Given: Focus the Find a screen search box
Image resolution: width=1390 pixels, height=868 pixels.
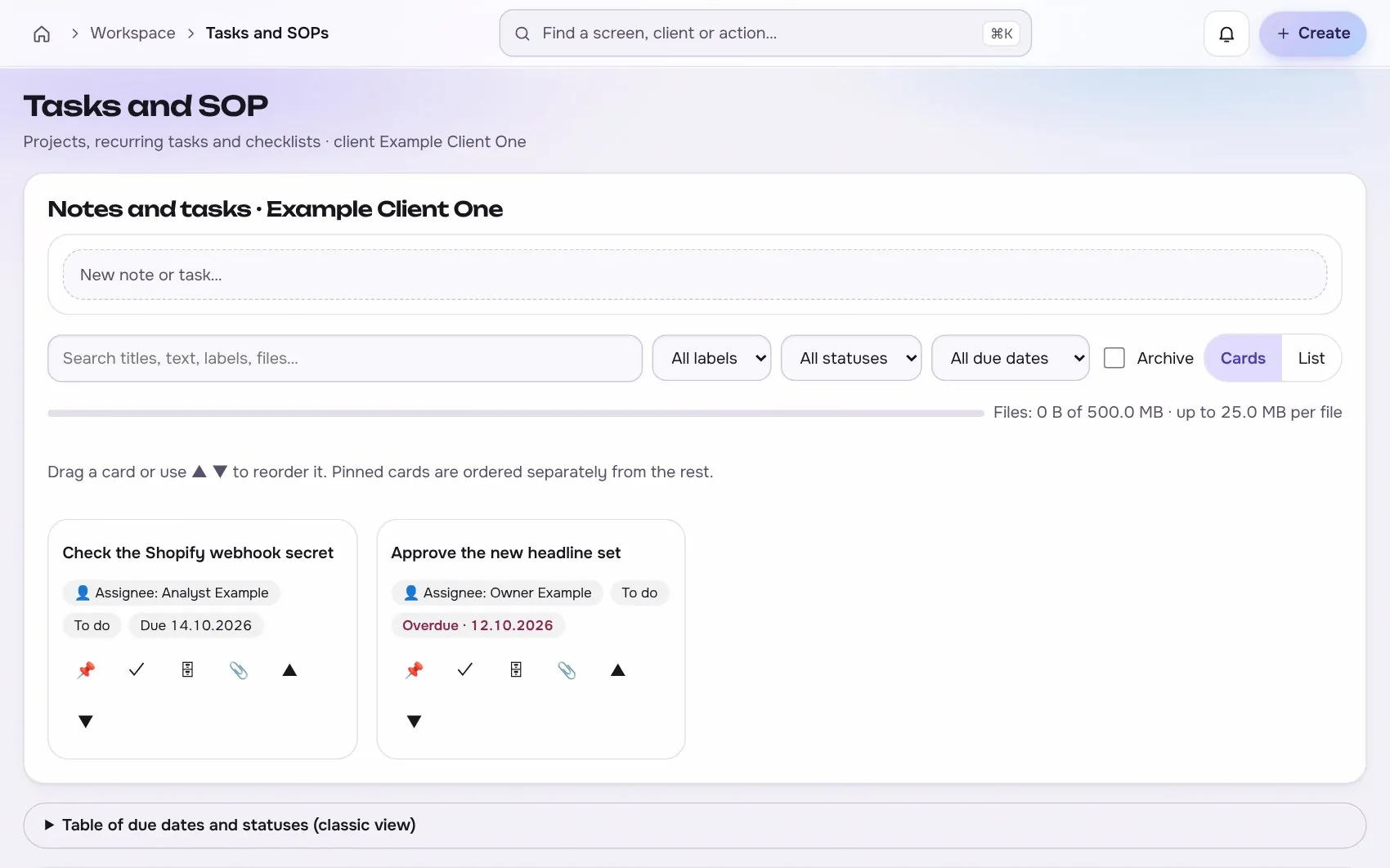Looking at the screenshot, I should tap(765, 34).
